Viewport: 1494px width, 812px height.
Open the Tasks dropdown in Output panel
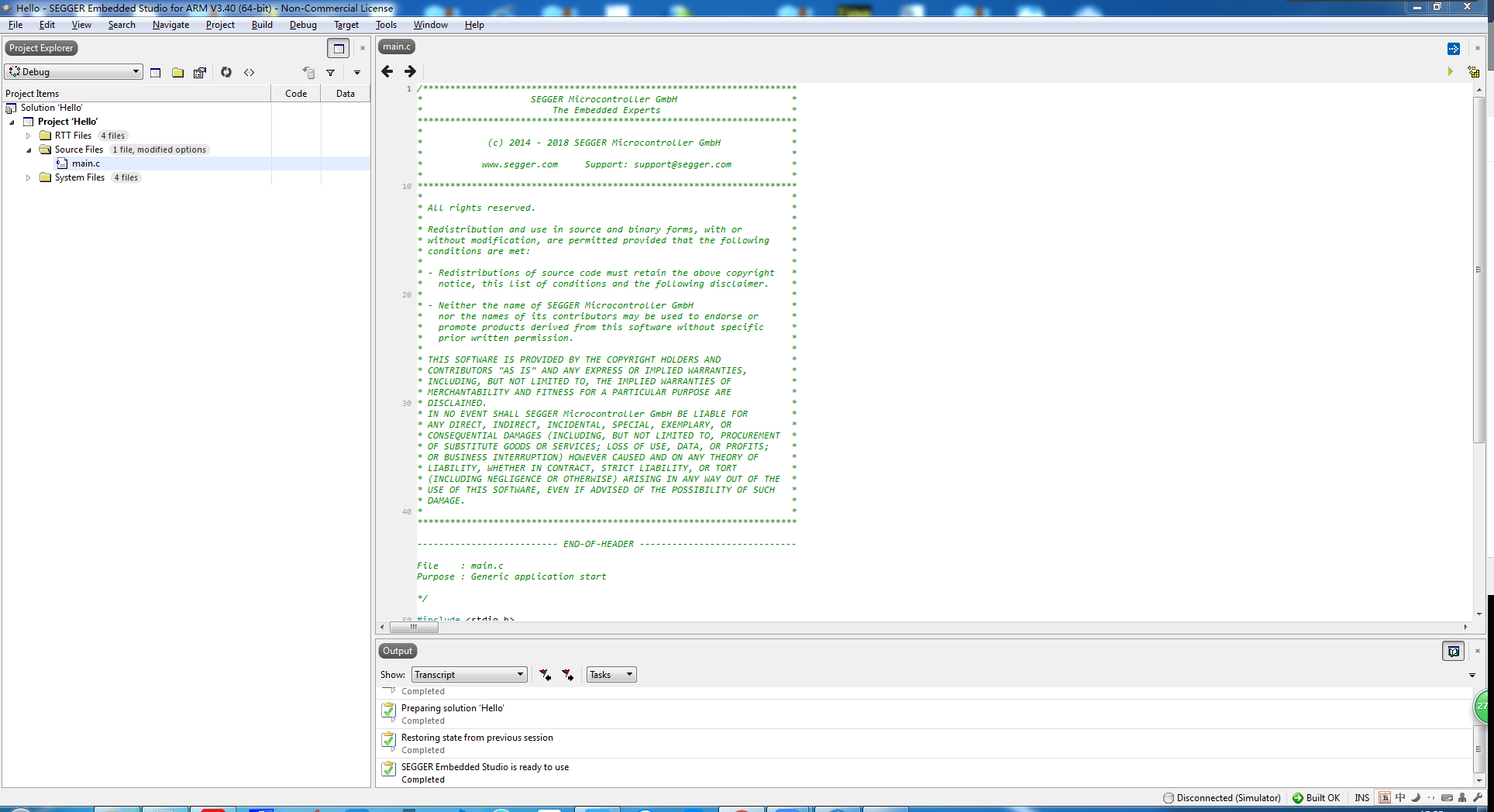click(x=611, y=675)
